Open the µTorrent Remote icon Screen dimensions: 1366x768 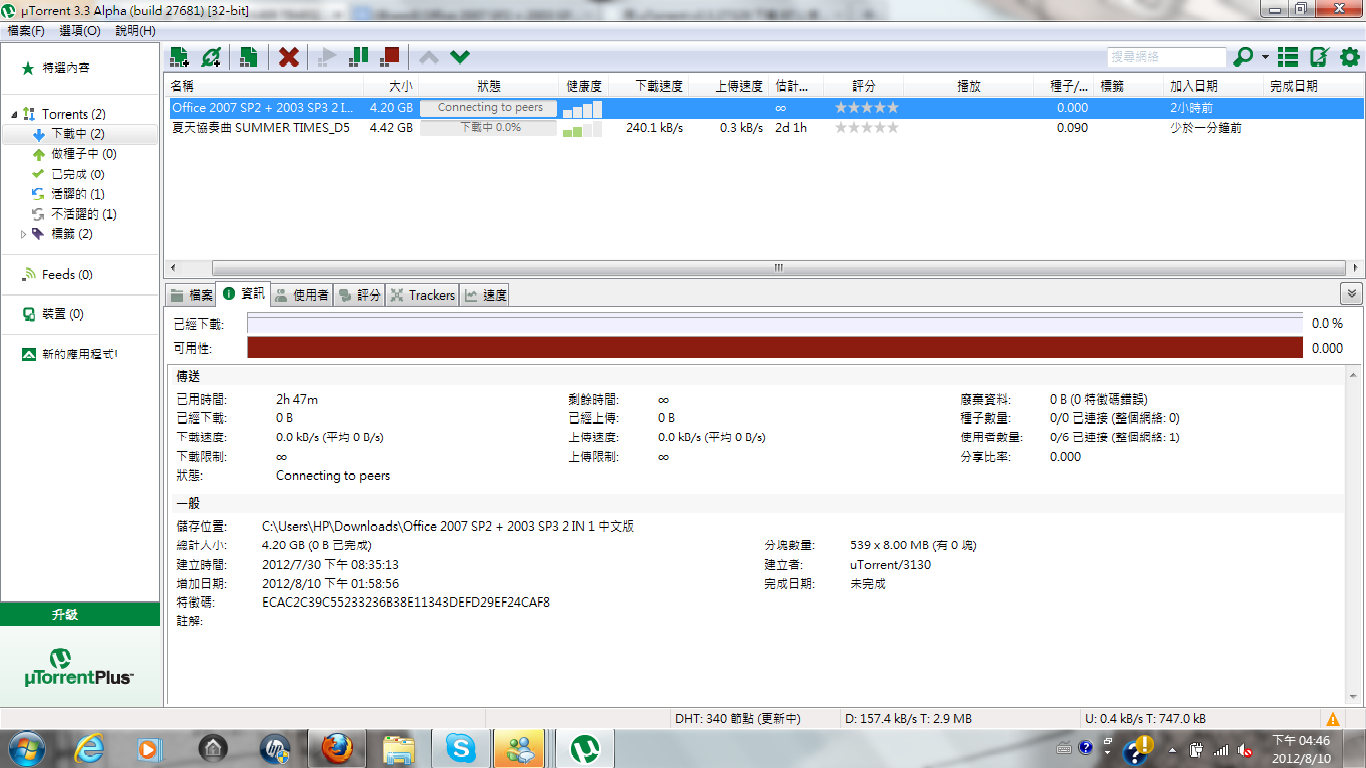click(x=1319, y=57)
